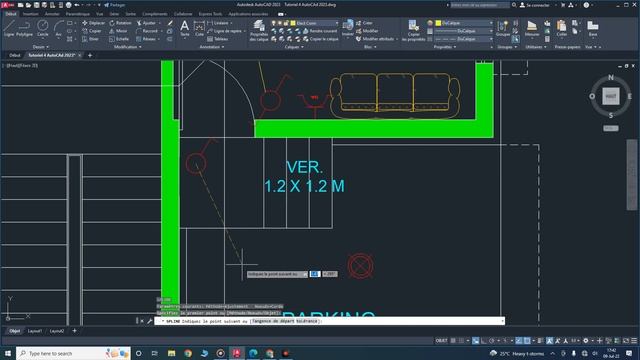Click the help search input field
This screenshot has height=360, width=640.
pyautogui.click(x=480, y=5)
